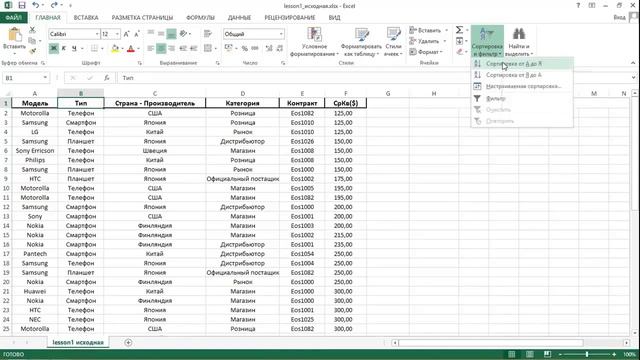Switch to Page Layout view icon
Screen dimensions: 640x360
pos(529,354)
